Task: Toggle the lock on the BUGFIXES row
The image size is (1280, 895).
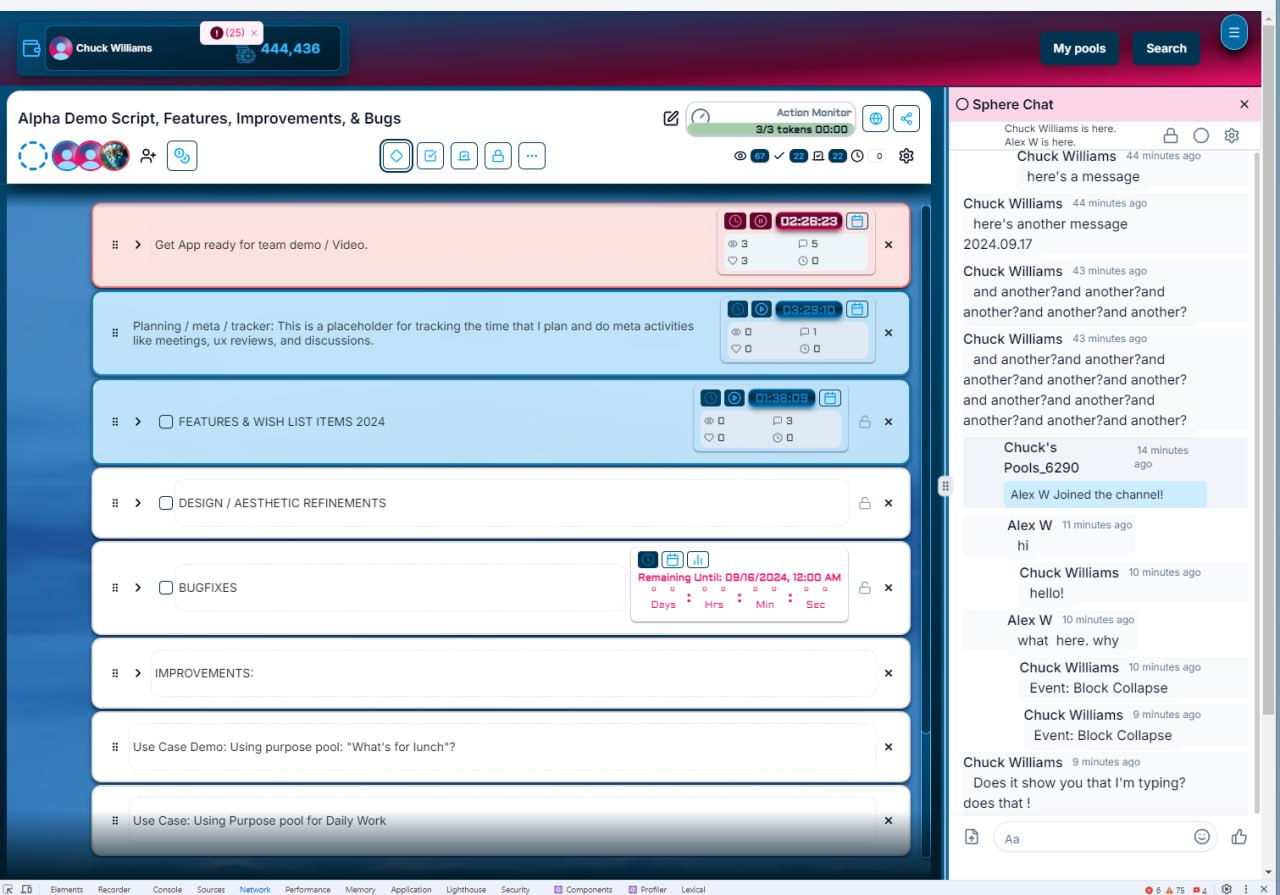Action: (x=865, y=588)
